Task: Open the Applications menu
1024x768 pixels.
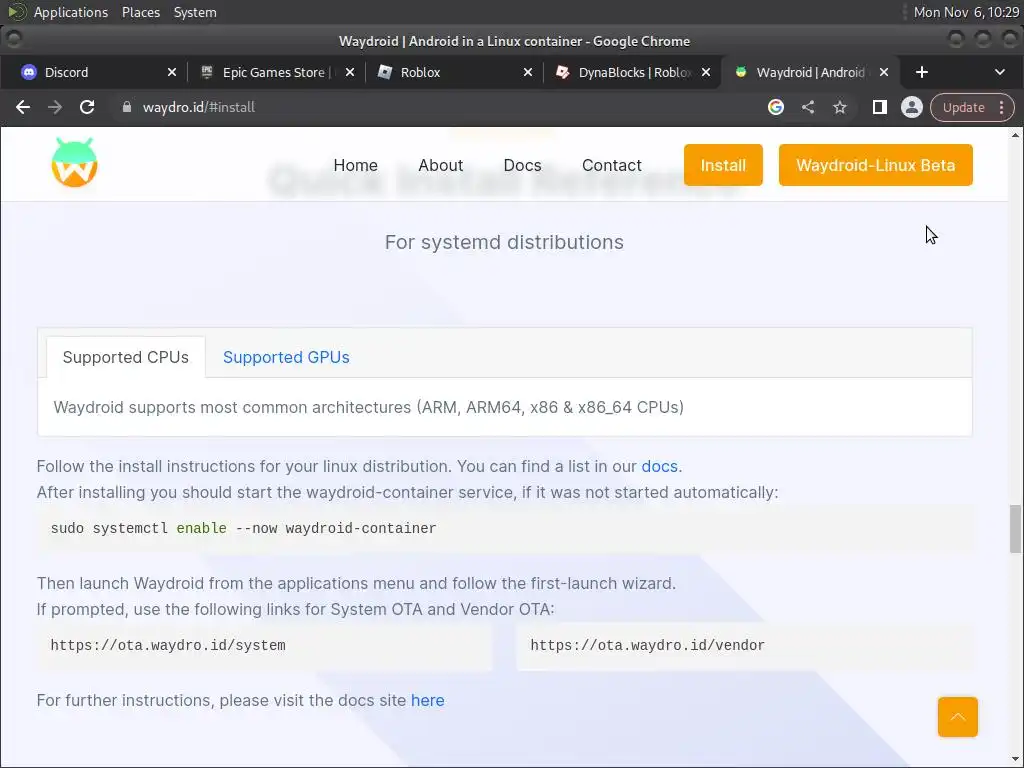Action: (70, 12)
